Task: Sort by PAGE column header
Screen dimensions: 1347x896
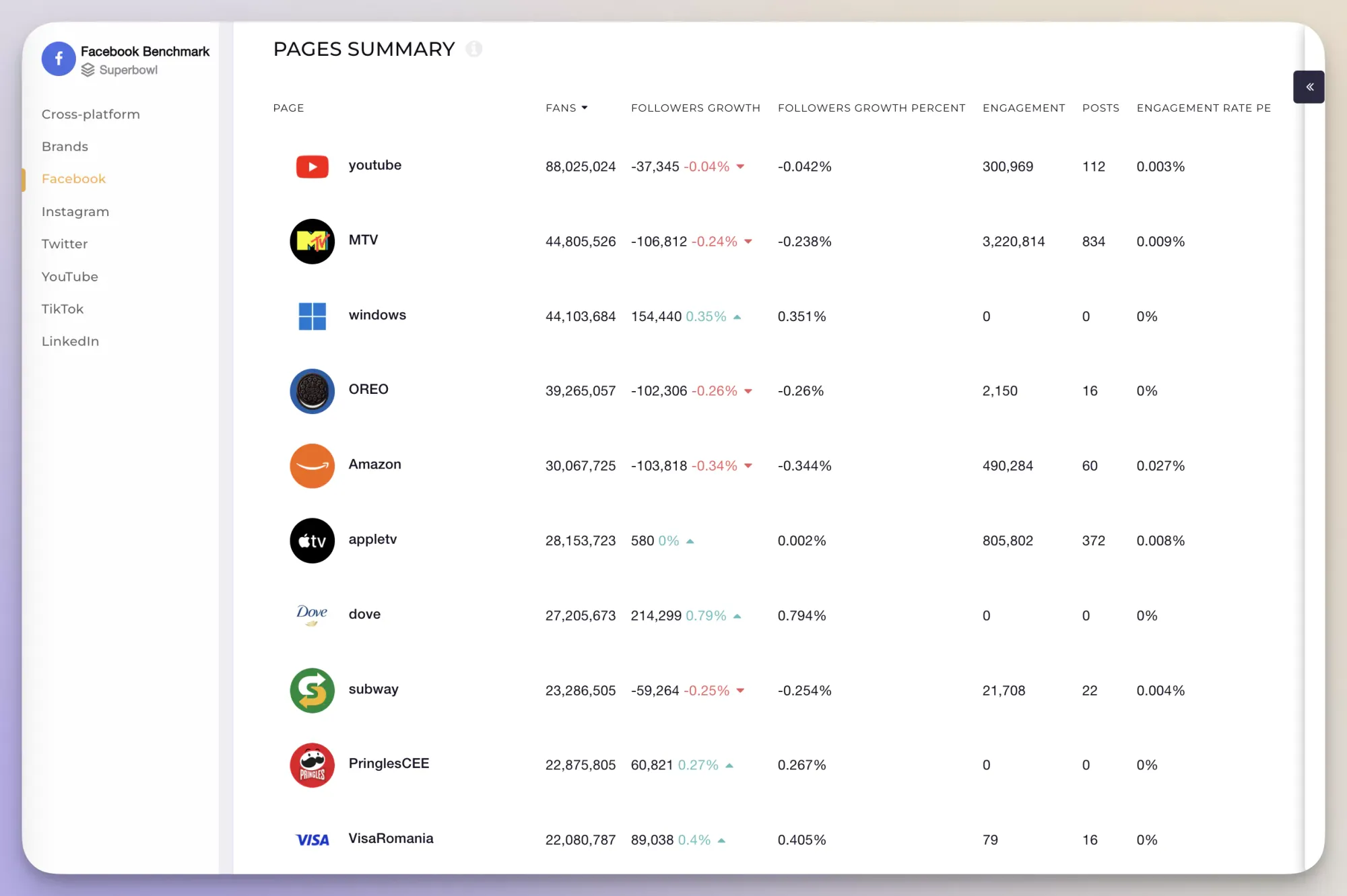Action: 288,108
